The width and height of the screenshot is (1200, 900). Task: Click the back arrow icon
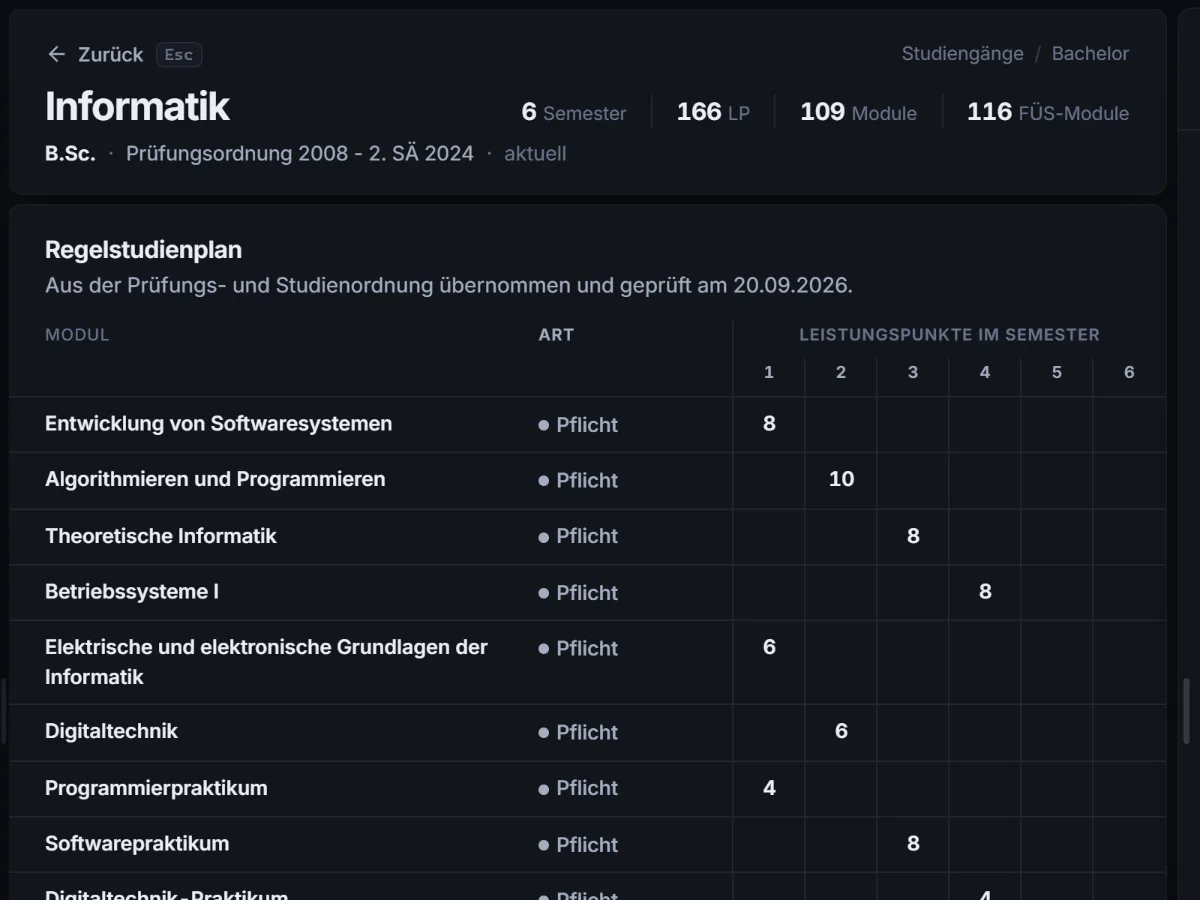[x=57, y=54]
